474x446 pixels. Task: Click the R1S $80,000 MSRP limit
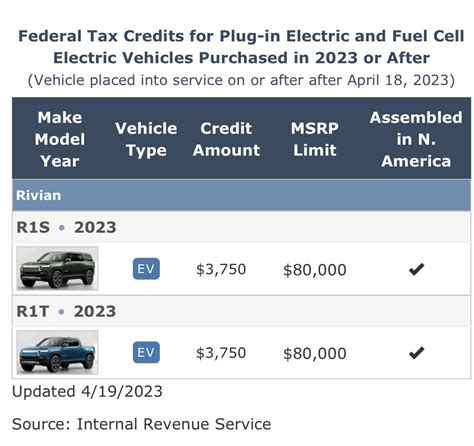(315, 269)
